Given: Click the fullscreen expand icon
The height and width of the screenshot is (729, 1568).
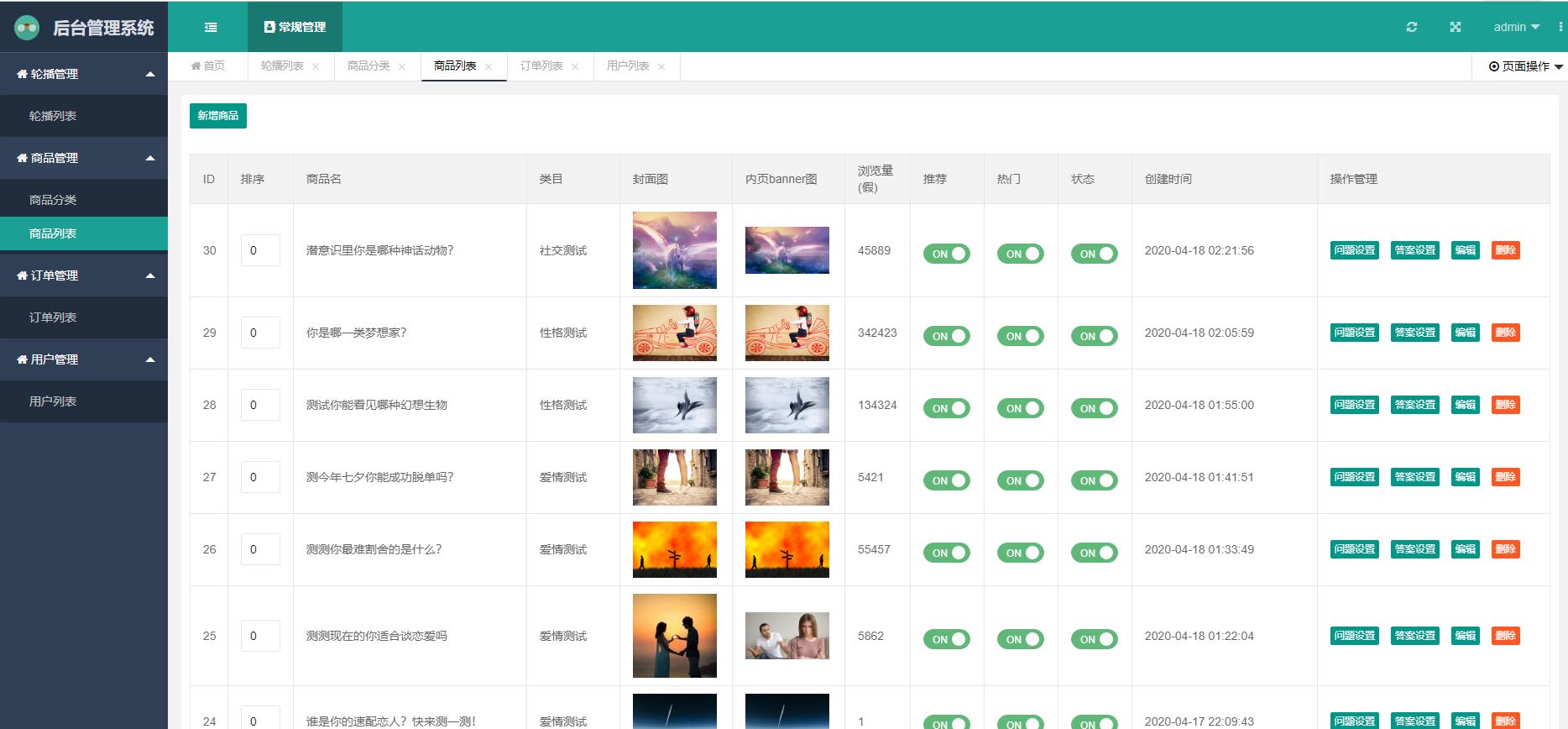Looking at the screenshot, I should coord(1456,27).
